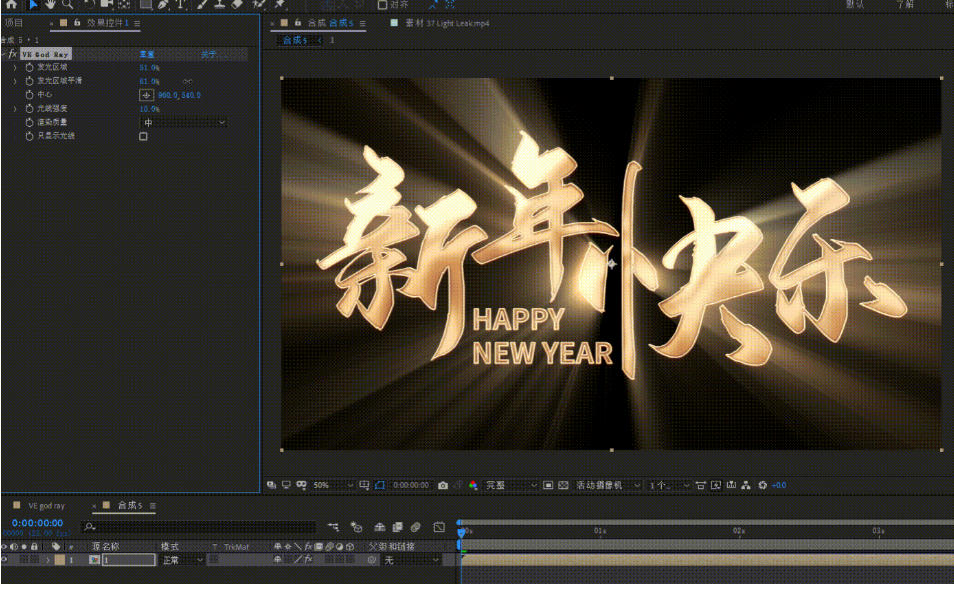The width and height of the screenshot is (954, 590).
Task: Click the stopwatch next to 光线强度
Action: 29,109
